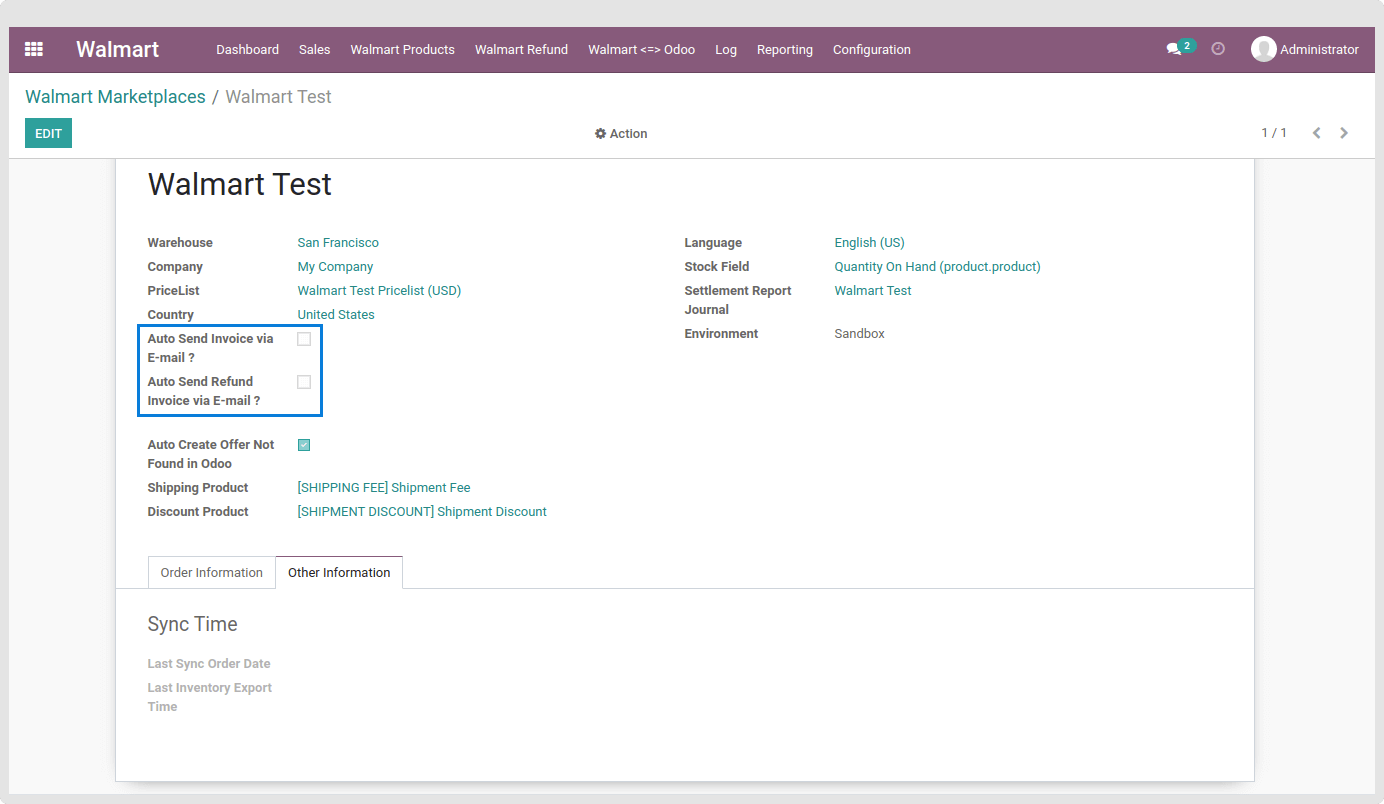The image size is (1384, 804).
Task: Click the Company field label
Action: (x=175, y=267)
